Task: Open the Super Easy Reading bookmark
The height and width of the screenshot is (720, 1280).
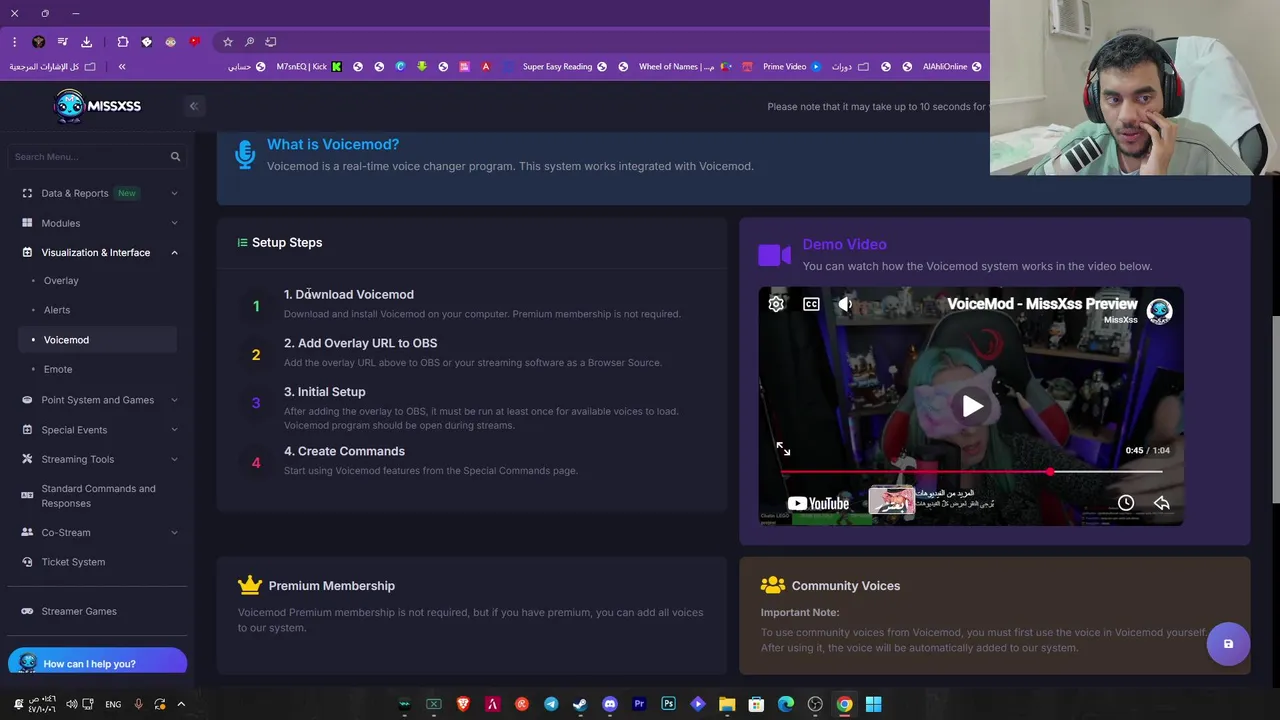Action: [565, 67]
